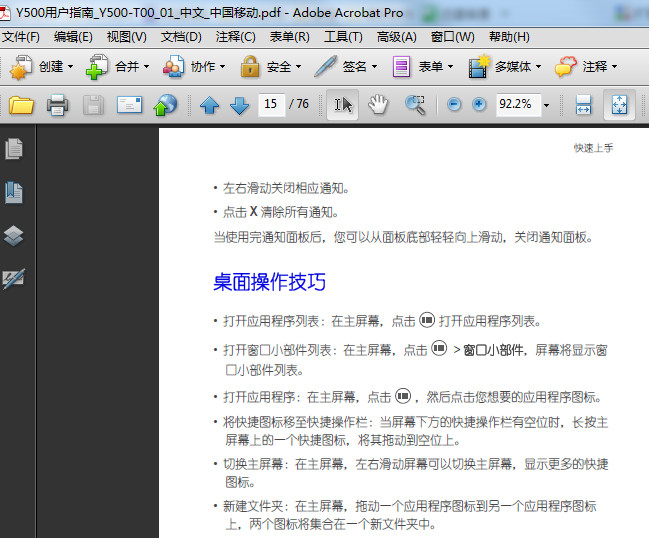
Task: Click the 多媒体 filmstrip icon
Action: coord(479,67)
